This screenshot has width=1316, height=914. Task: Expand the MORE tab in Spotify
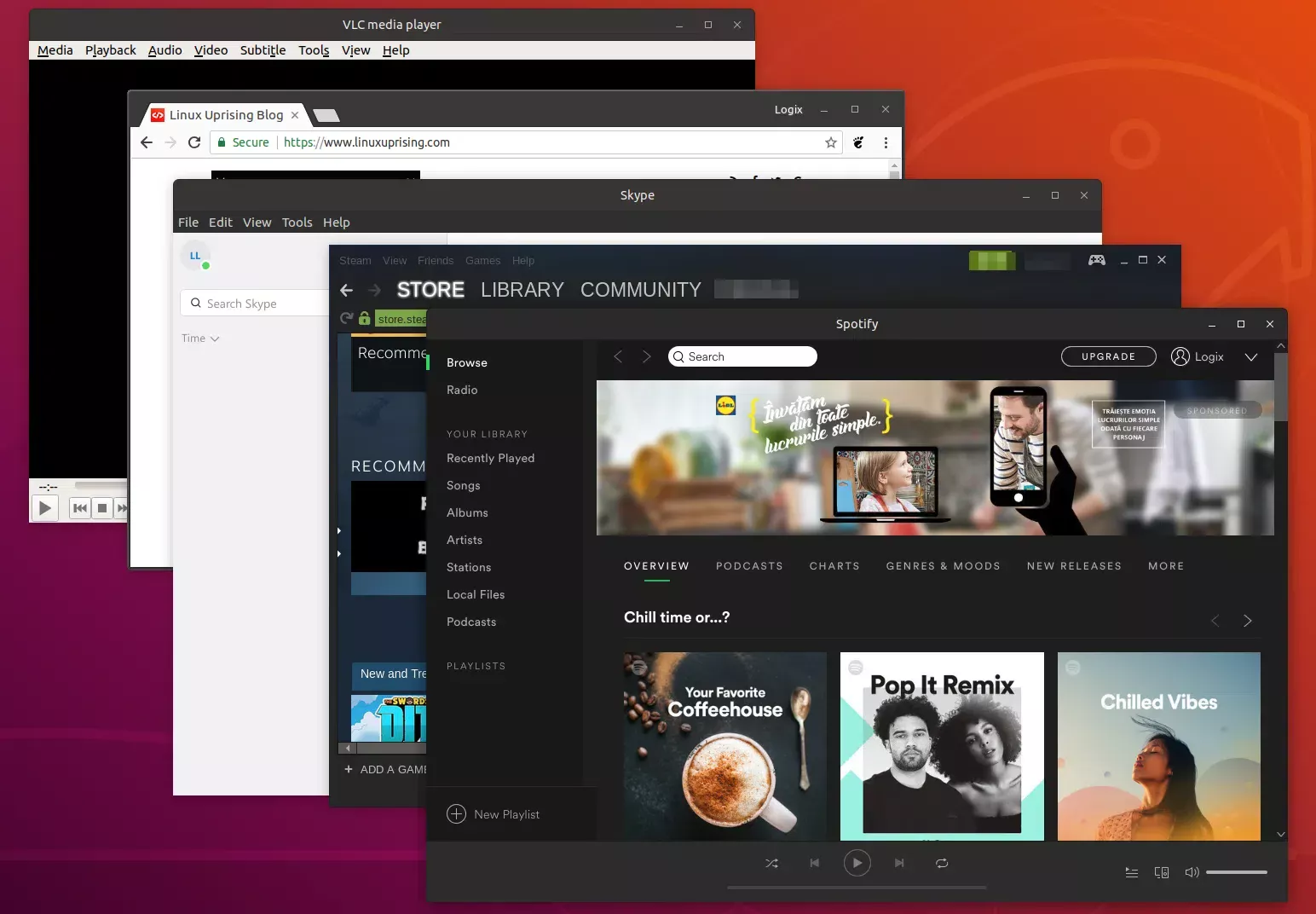(x=1166, y=566)
